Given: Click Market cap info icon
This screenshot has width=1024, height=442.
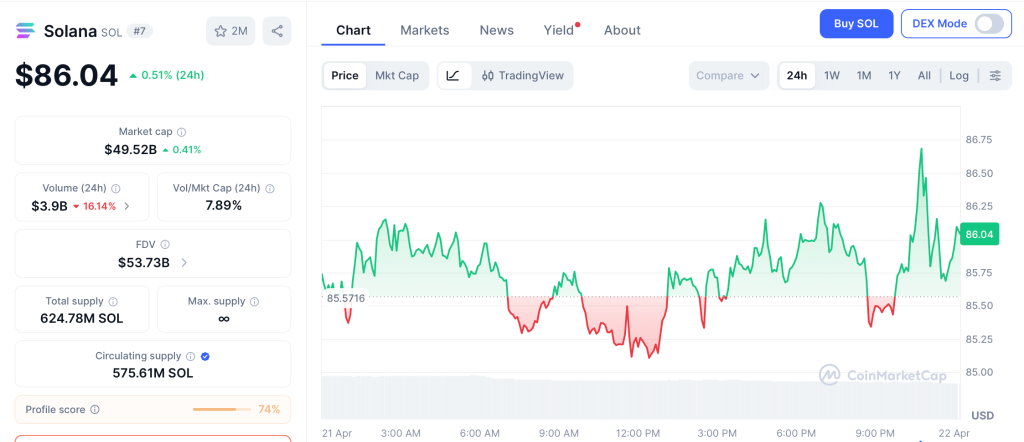Looking at the screenshot, I should pos(181,132).
